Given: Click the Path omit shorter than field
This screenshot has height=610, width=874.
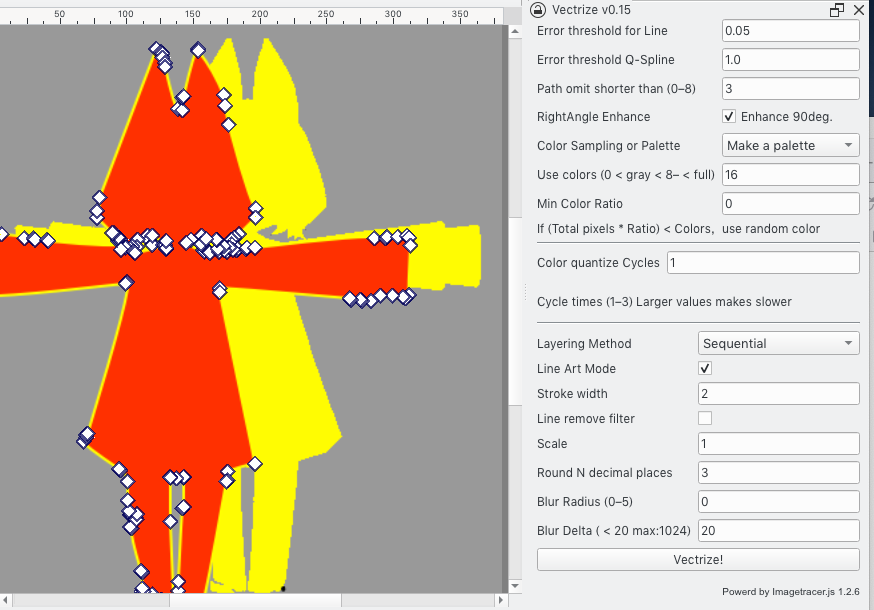Looking at the screenshot, I should [x=790, y=89].
